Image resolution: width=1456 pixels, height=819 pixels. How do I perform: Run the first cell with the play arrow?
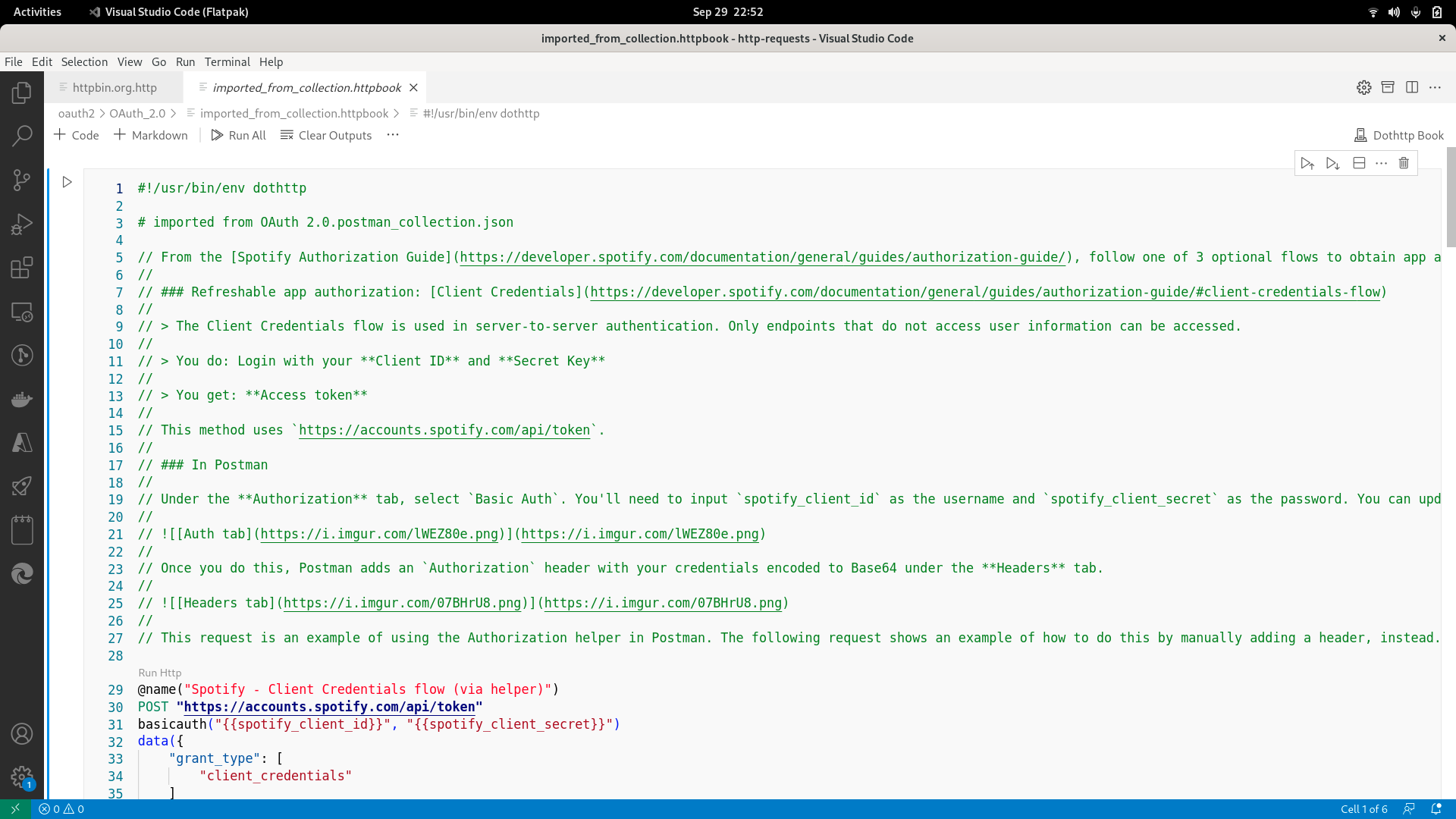point(67,182)
